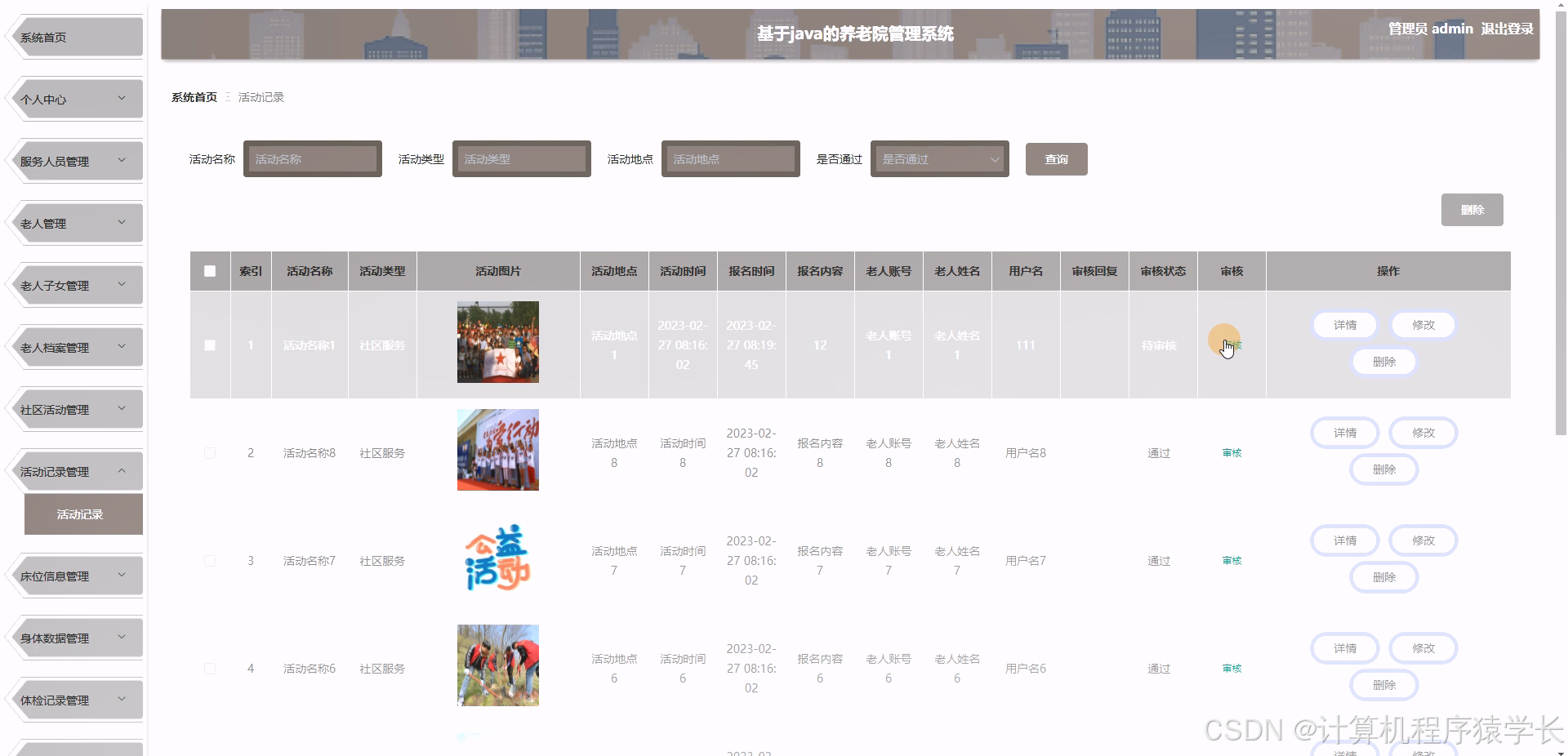Click 系统首页 in the breadcrumb
1568x756 pixels.
[194, 97]
